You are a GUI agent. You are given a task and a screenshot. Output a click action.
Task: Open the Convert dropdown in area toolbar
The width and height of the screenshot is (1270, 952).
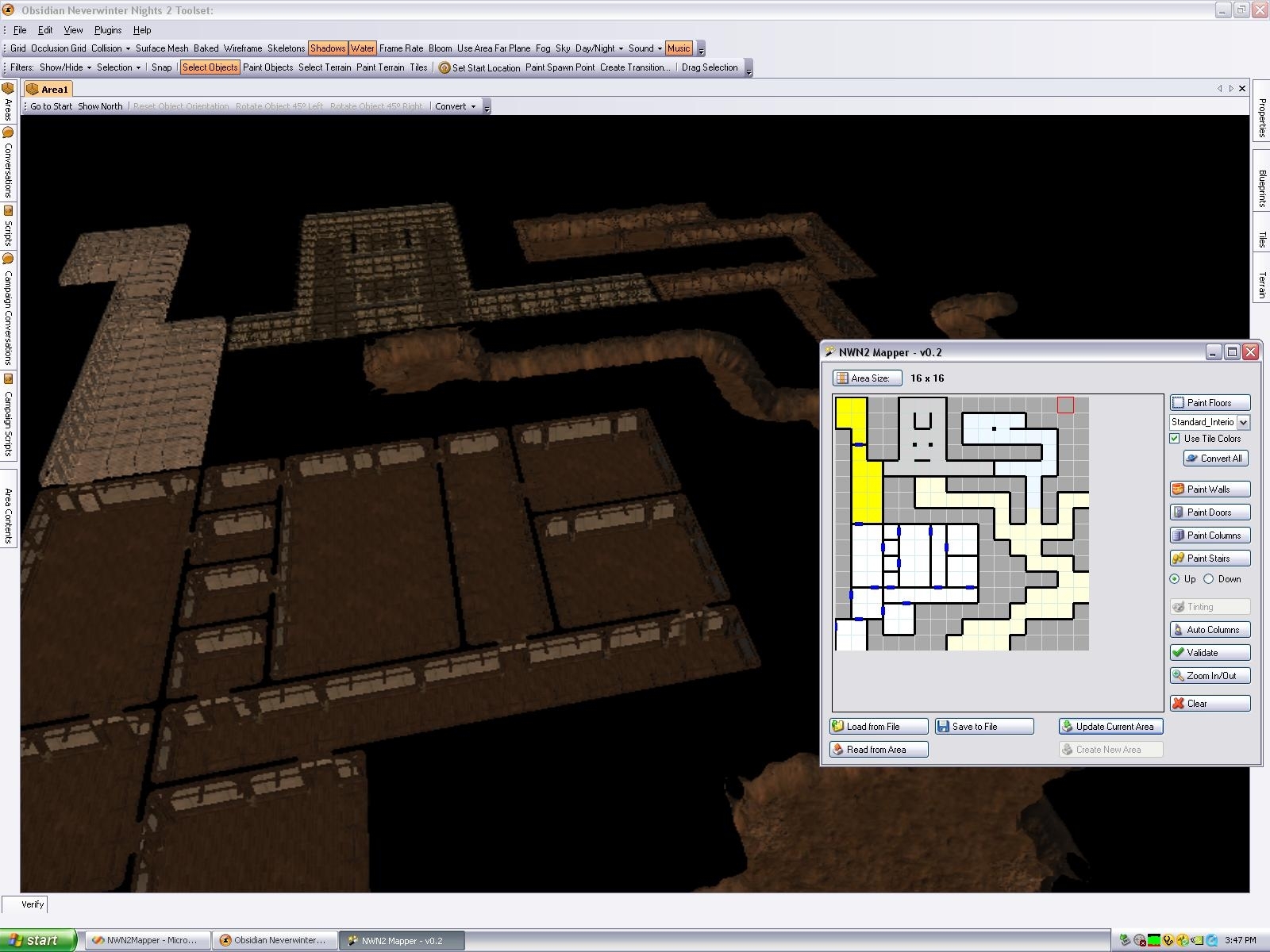click(456, 106)
